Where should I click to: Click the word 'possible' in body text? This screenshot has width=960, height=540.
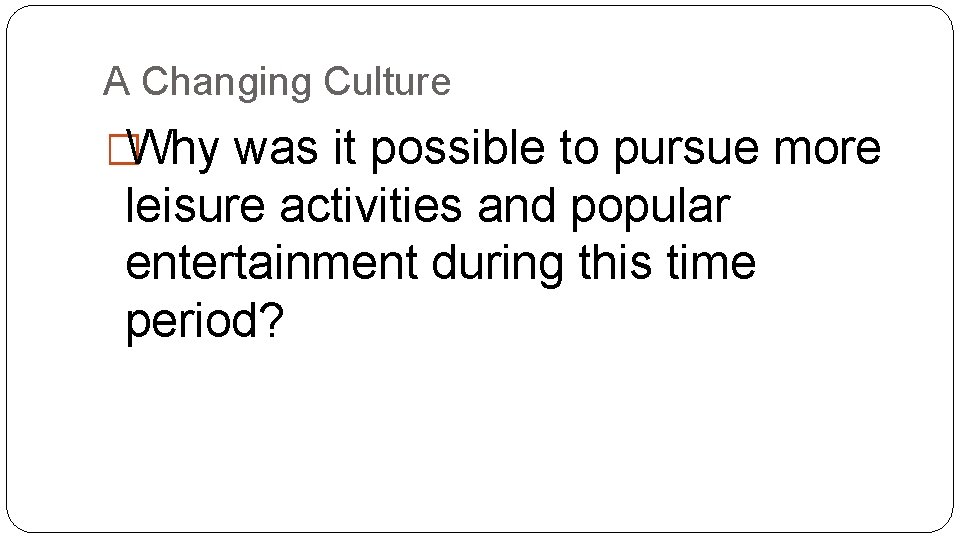pos(457,149)
